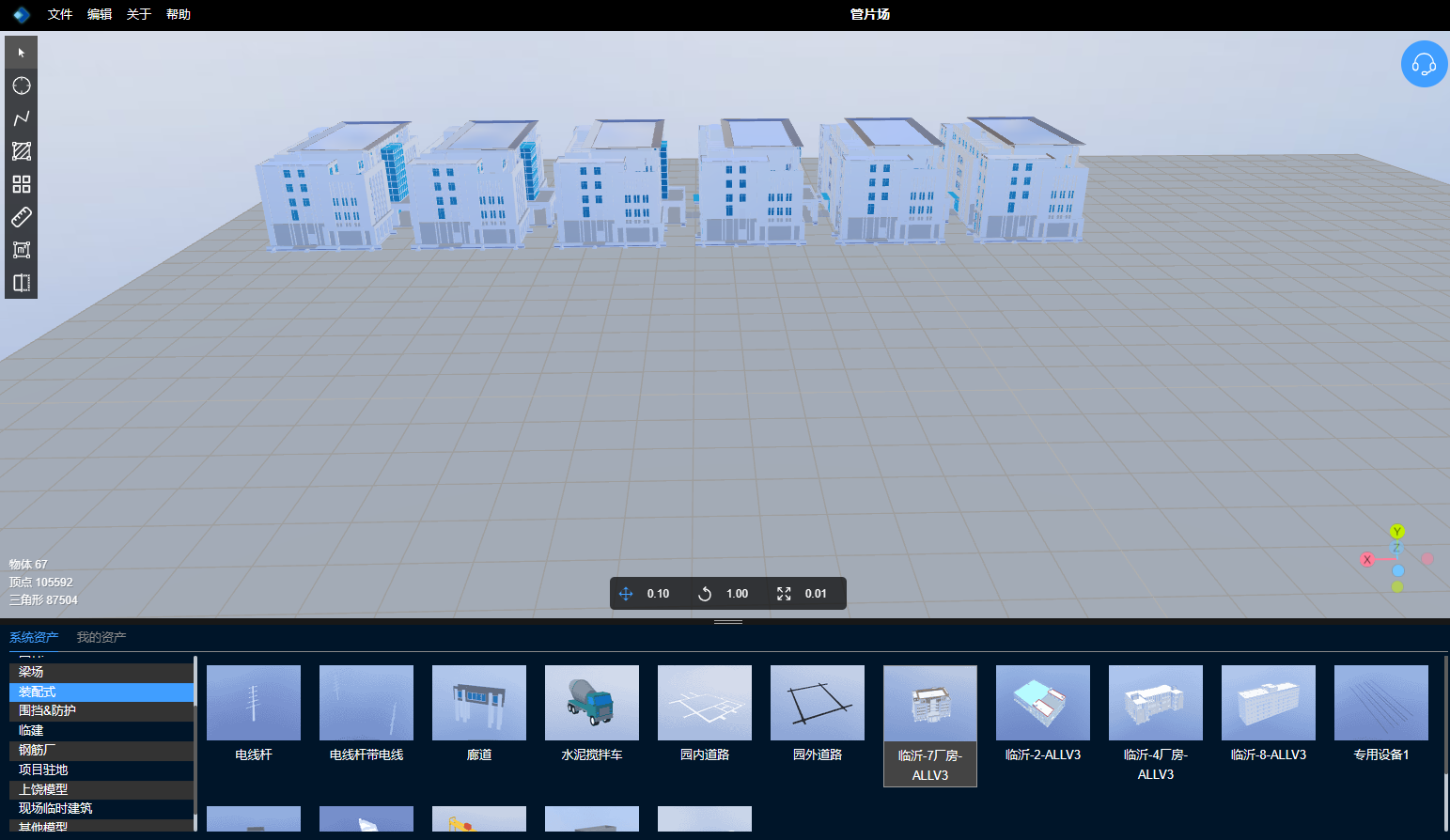Pick the 廊道 asset thumbnail
This screenshot has width=1450, height=840.
pyautogui.click(x=479, y=703)
